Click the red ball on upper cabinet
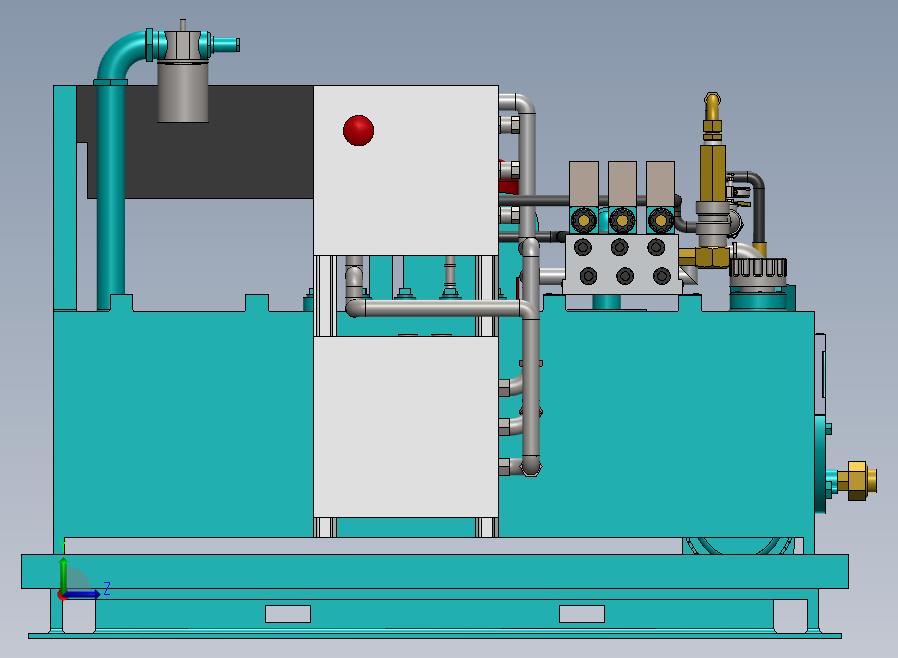 359,130
